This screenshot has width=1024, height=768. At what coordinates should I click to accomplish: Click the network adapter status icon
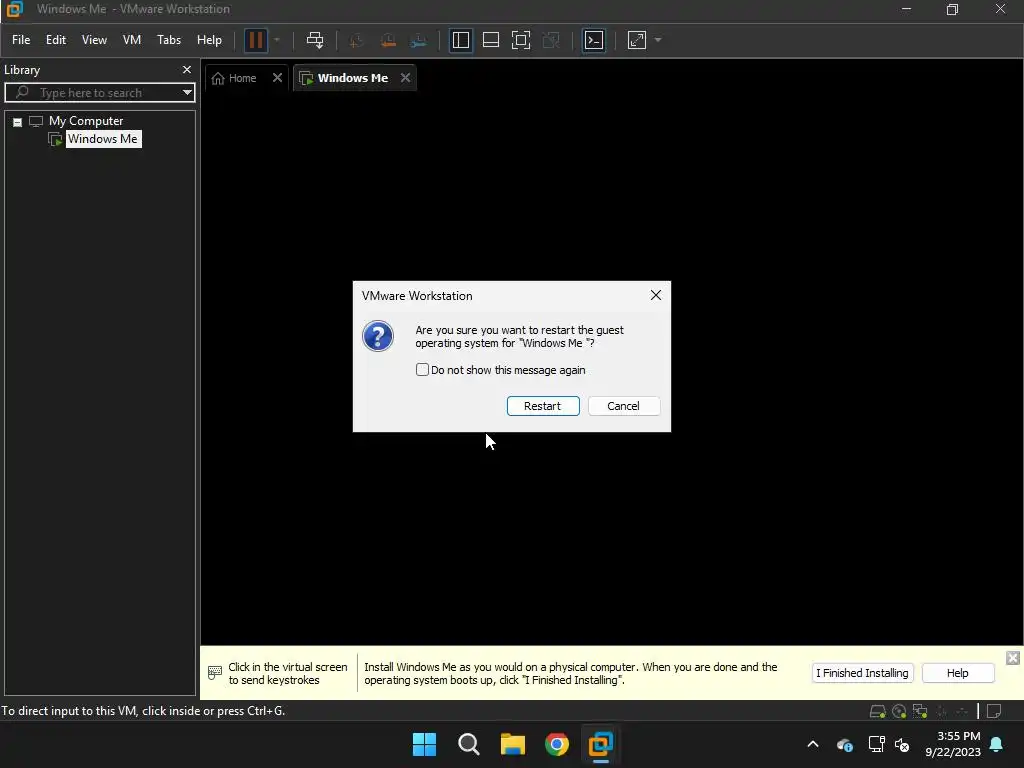pyautogui.click(x=920, y=711)
